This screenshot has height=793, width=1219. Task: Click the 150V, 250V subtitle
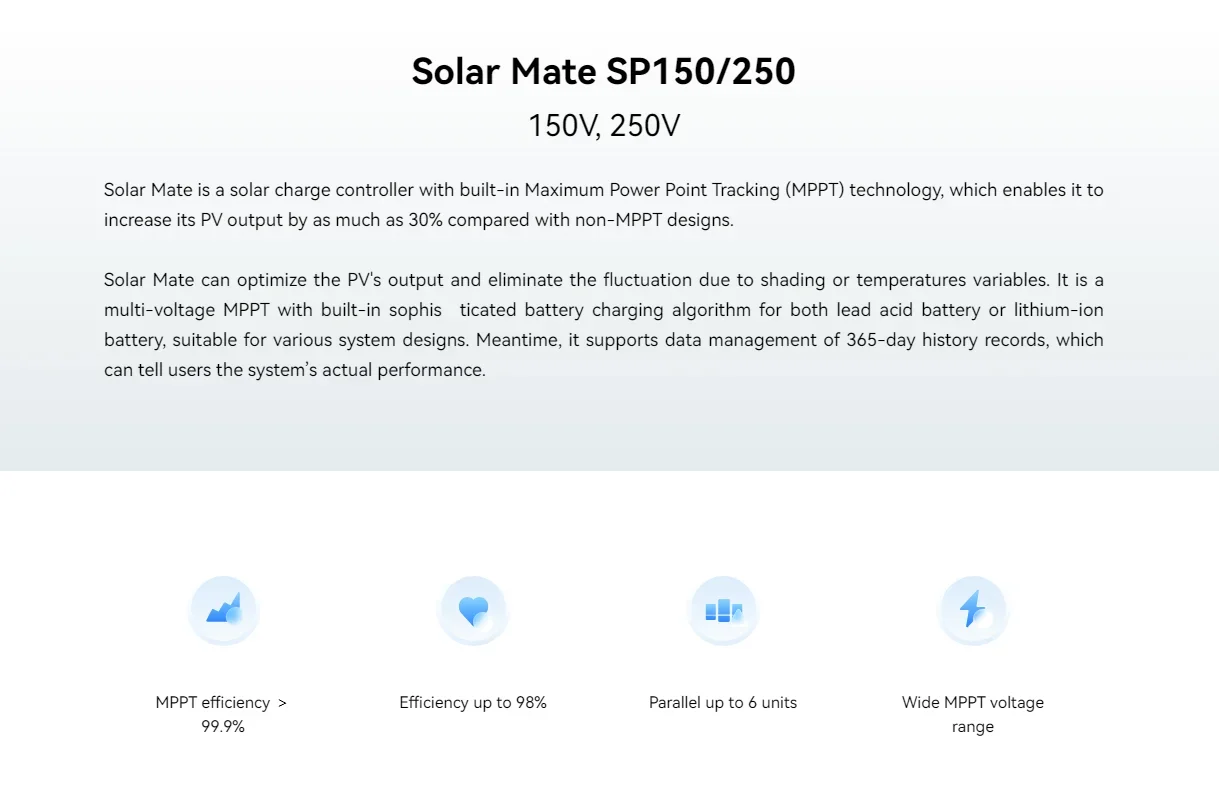coord(604,126)
